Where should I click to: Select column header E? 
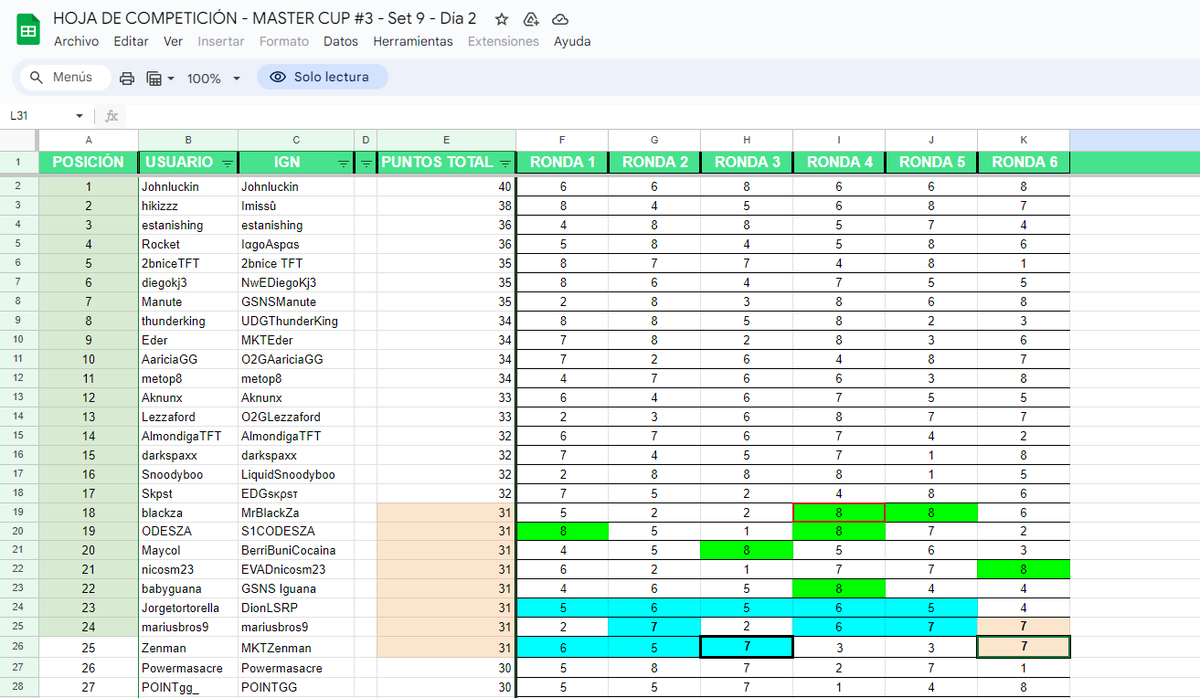pyautogui.click(x=446, y=140)
